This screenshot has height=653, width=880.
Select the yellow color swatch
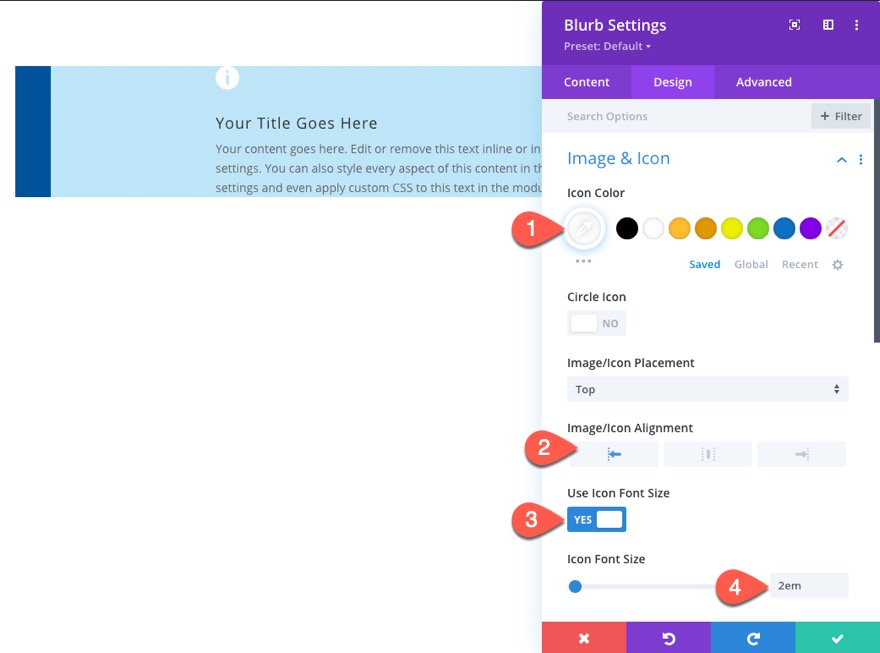(732, 228)
